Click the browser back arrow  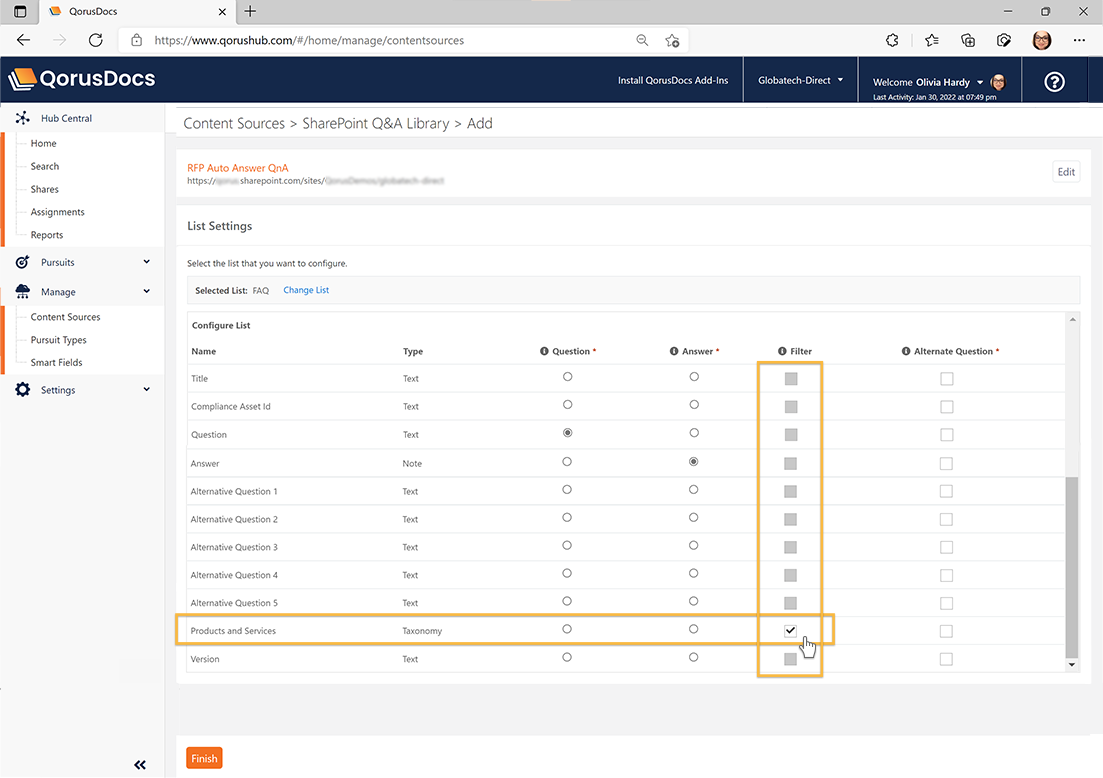point(23,40)
